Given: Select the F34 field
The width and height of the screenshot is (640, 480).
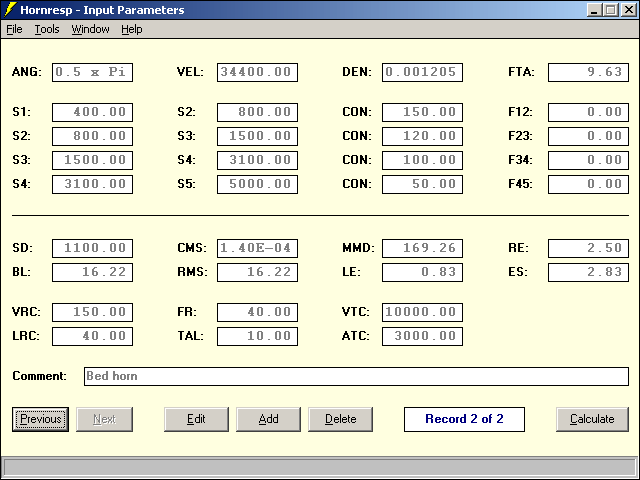Looking at the screenshot, I should (588, 160).
